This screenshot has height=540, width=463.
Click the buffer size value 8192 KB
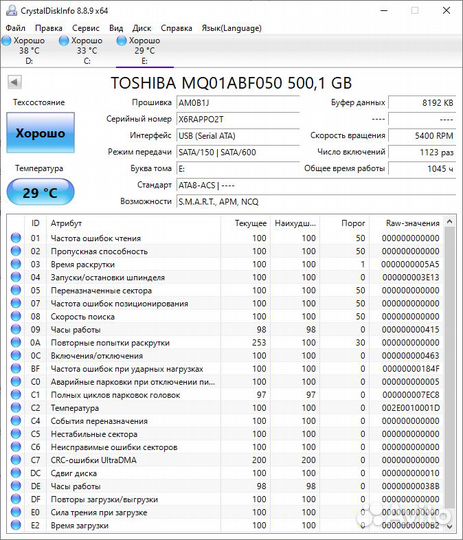point(422,103)
